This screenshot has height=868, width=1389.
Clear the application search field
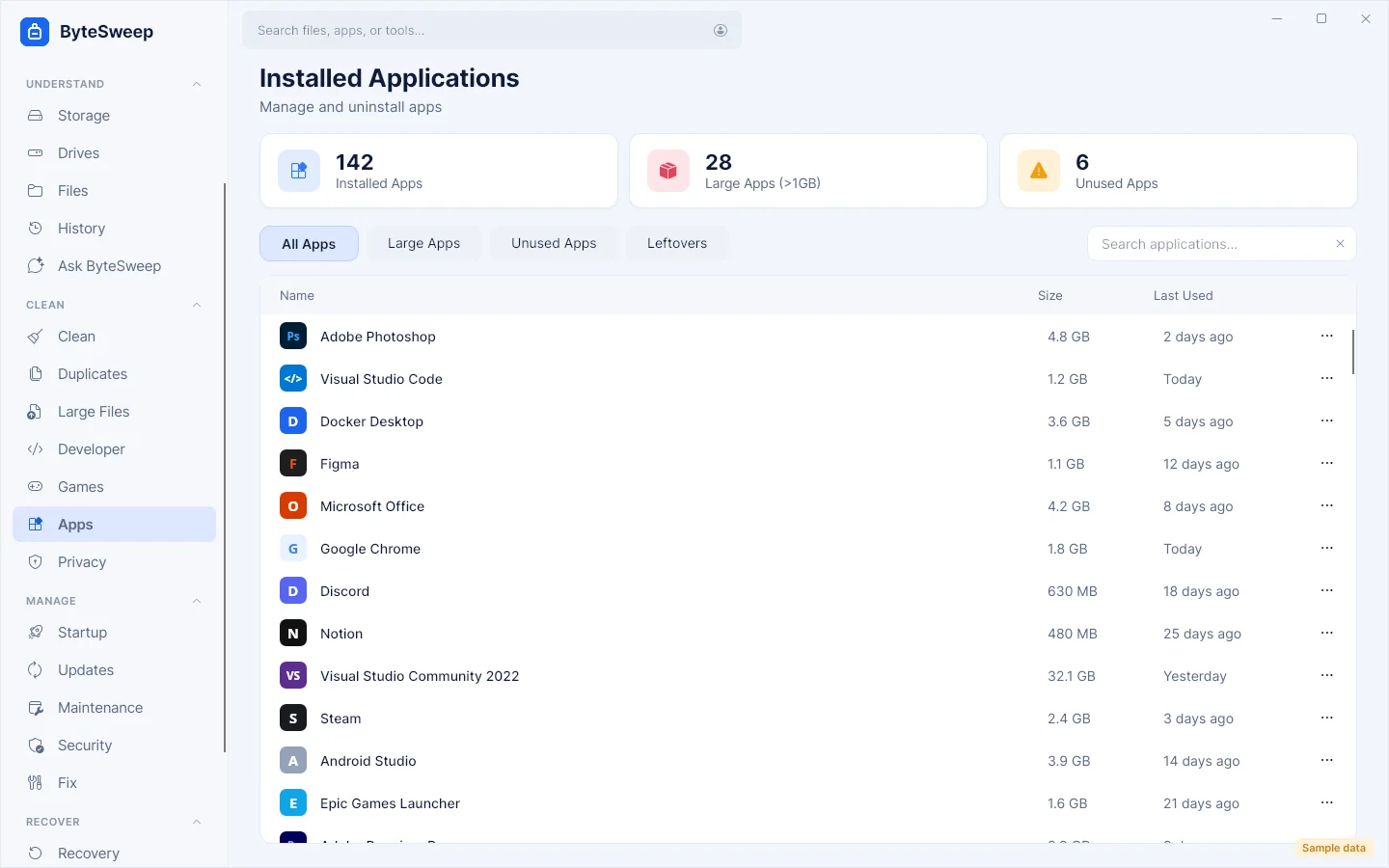(x=1340, y=244)
